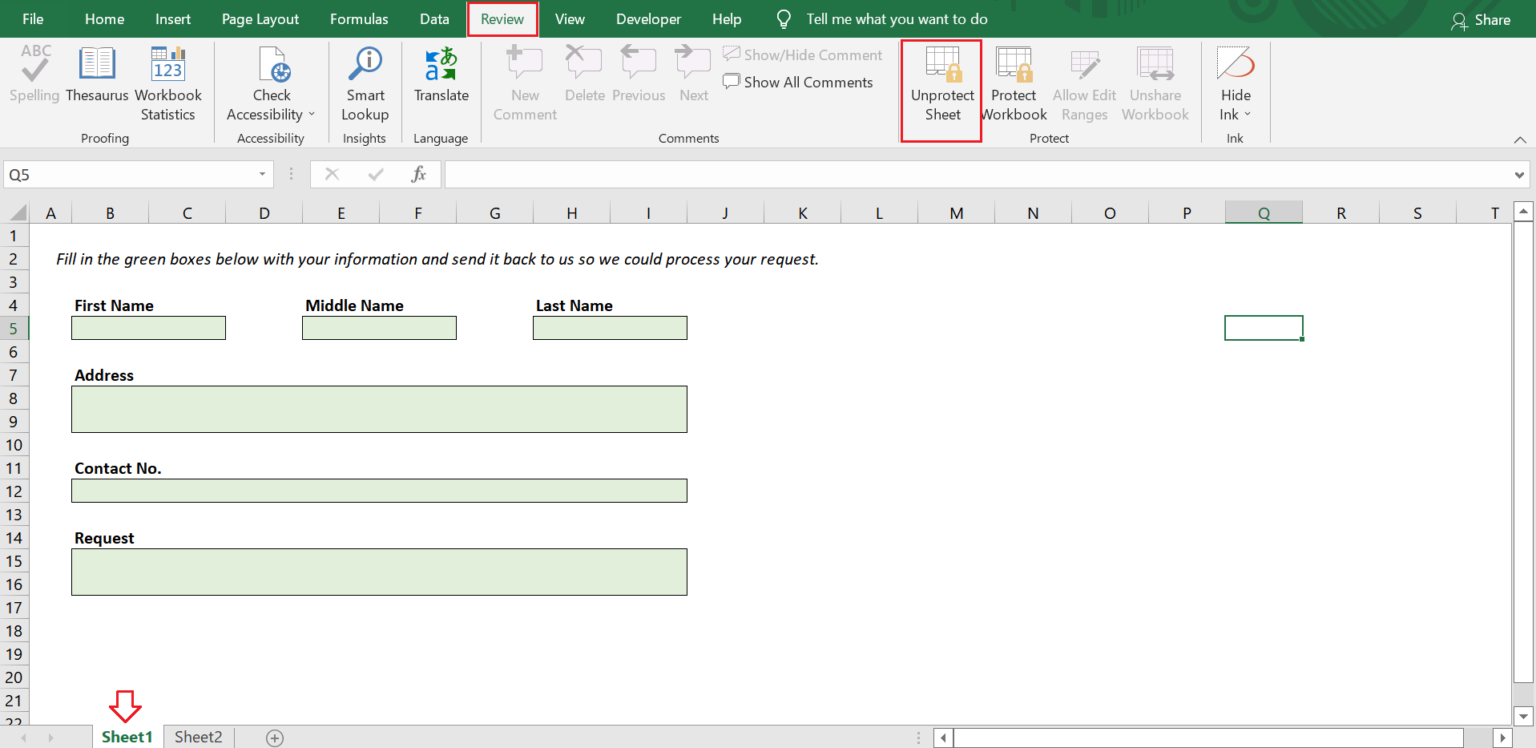Expand the Hide Ink dropdown arrow
Image resolution: width=1536 pixels, height=748 pixels.
pos(1247,113)
